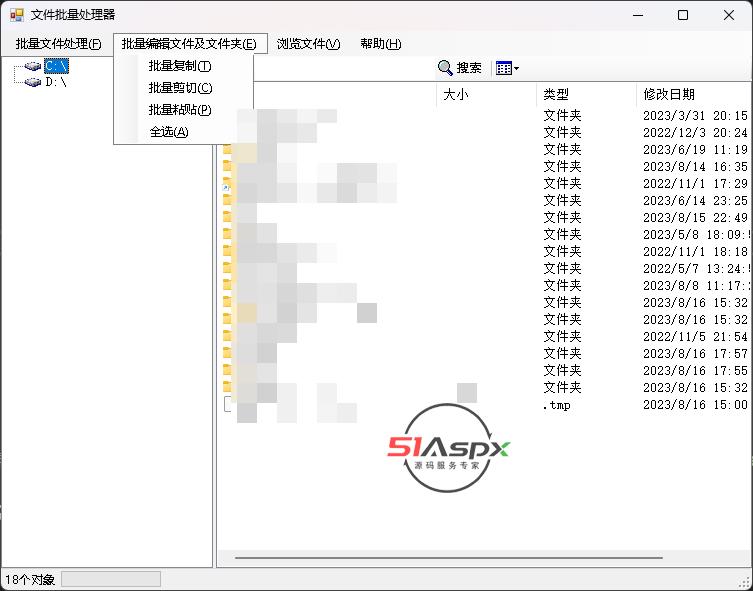The image size is (753, 591).
Task: Select the row dated 2022/5/7 13:24
Action: click(x=485, y=268)
